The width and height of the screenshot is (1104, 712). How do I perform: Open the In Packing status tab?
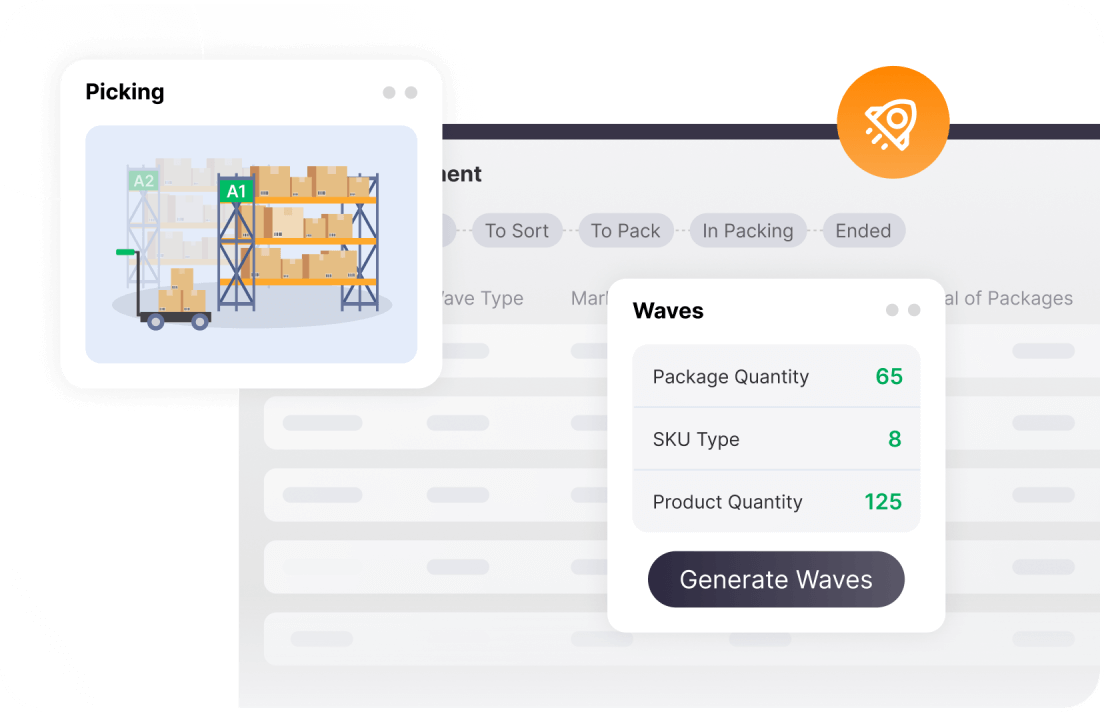click(748, 231)
